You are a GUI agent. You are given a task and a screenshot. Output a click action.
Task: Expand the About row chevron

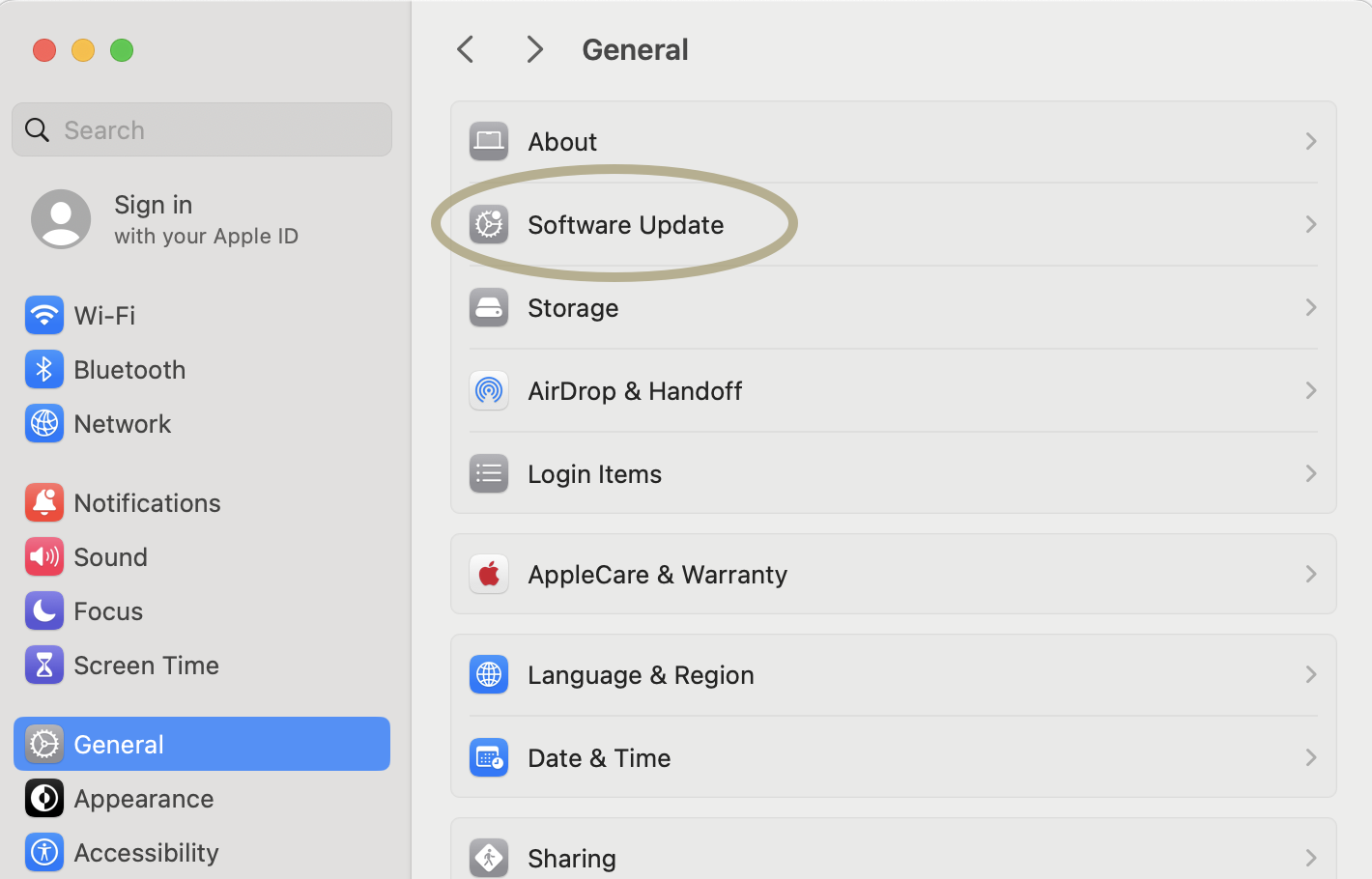pyautogui.click(x=1311, y=141)
